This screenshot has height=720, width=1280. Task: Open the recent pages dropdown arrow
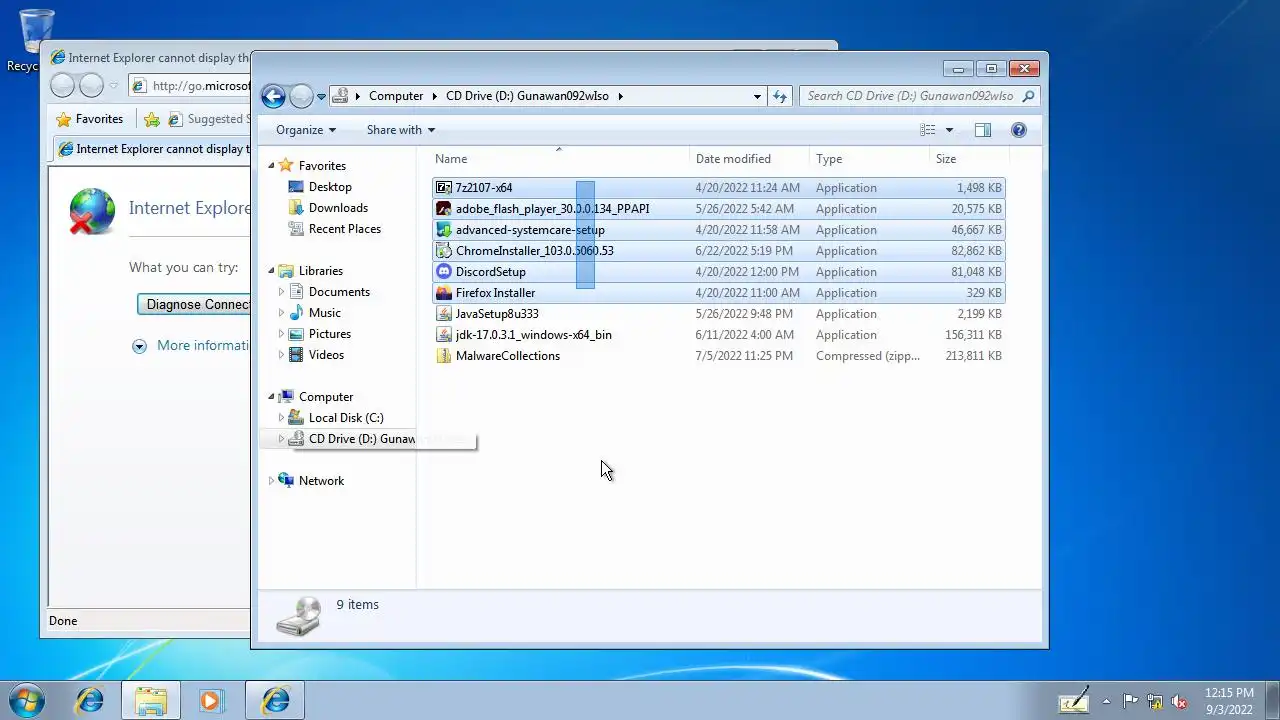[321, 97]
